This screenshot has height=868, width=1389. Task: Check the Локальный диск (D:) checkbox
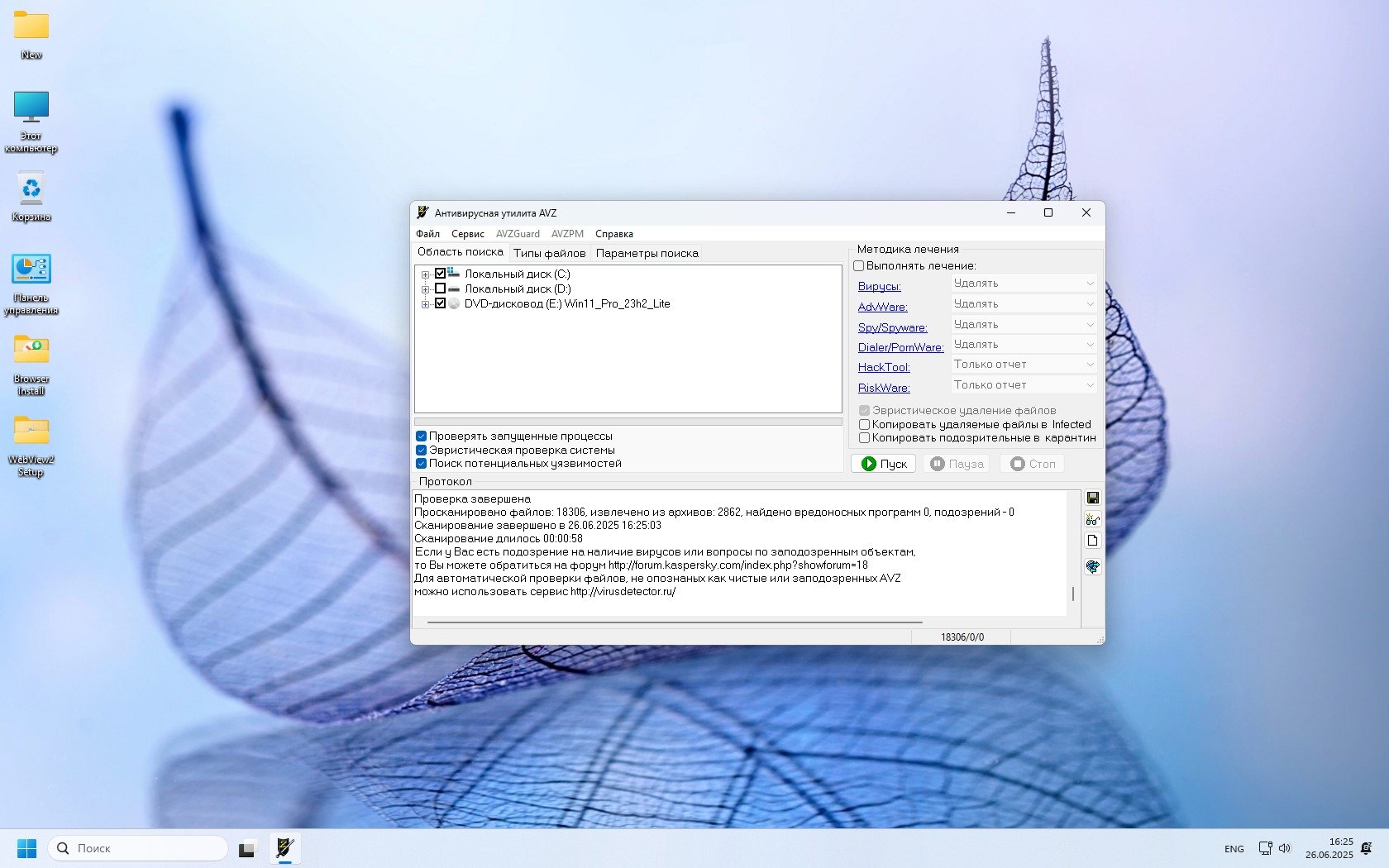click(440, 289)
